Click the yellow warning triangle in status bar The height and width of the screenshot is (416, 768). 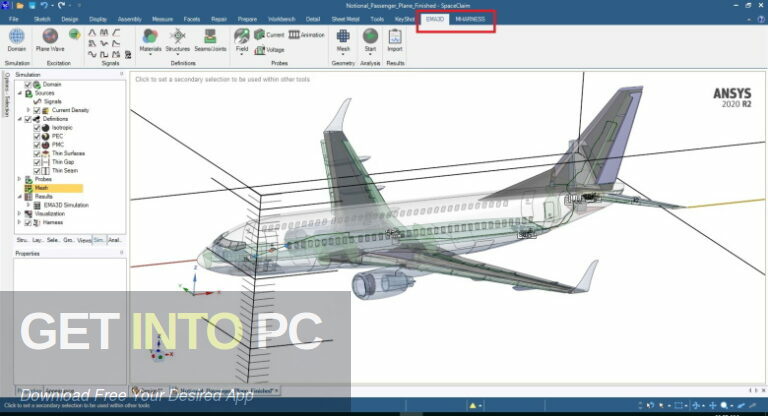[x=473, y=405]
